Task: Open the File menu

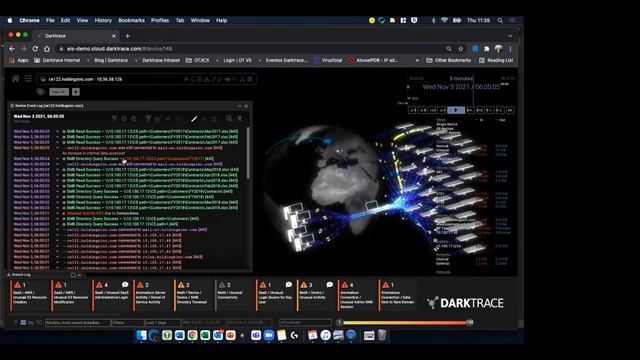Action: [x=50, y=20]
